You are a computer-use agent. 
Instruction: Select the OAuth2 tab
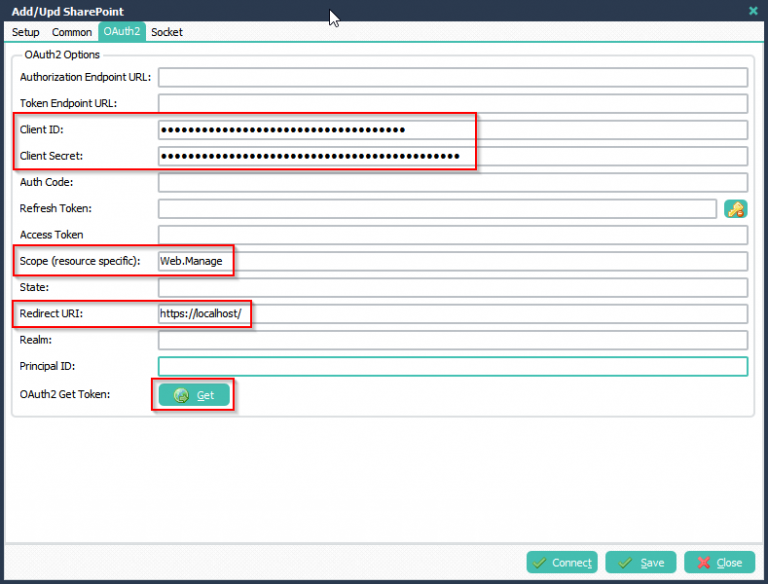[121, 31]
